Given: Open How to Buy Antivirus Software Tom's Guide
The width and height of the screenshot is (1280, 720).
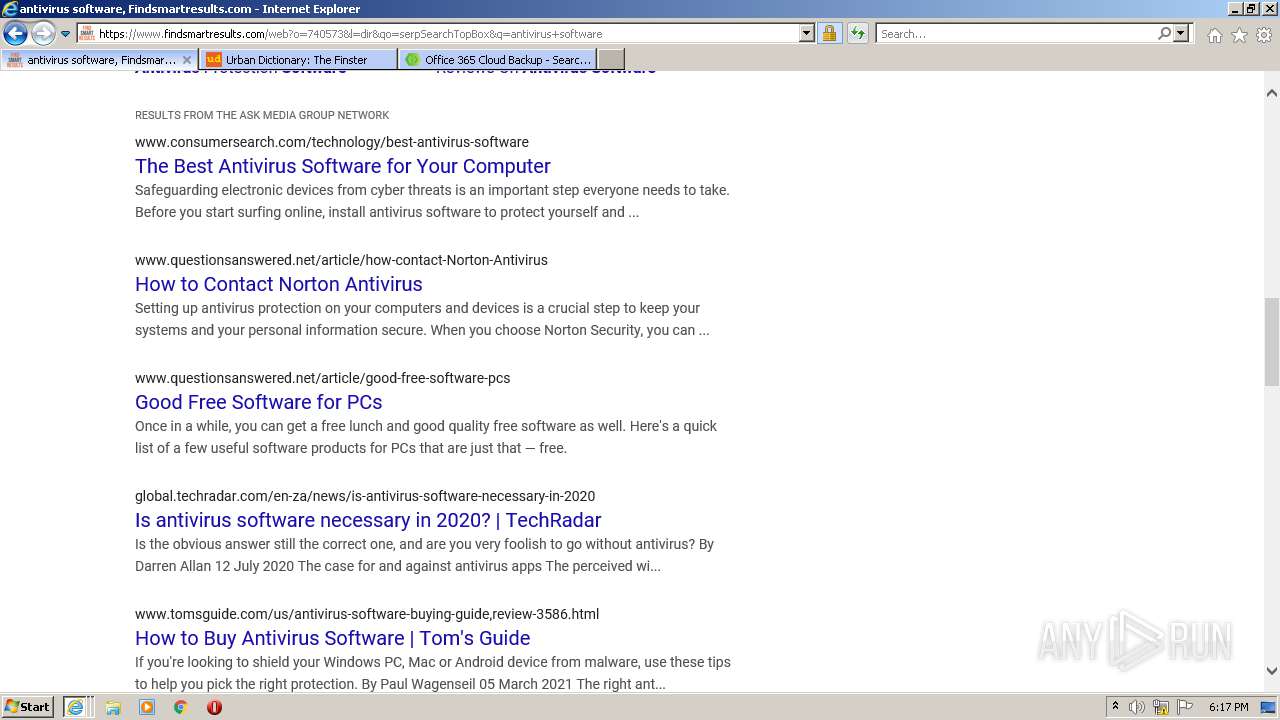Looking at the screenshot, I should [x=333, y=638].
